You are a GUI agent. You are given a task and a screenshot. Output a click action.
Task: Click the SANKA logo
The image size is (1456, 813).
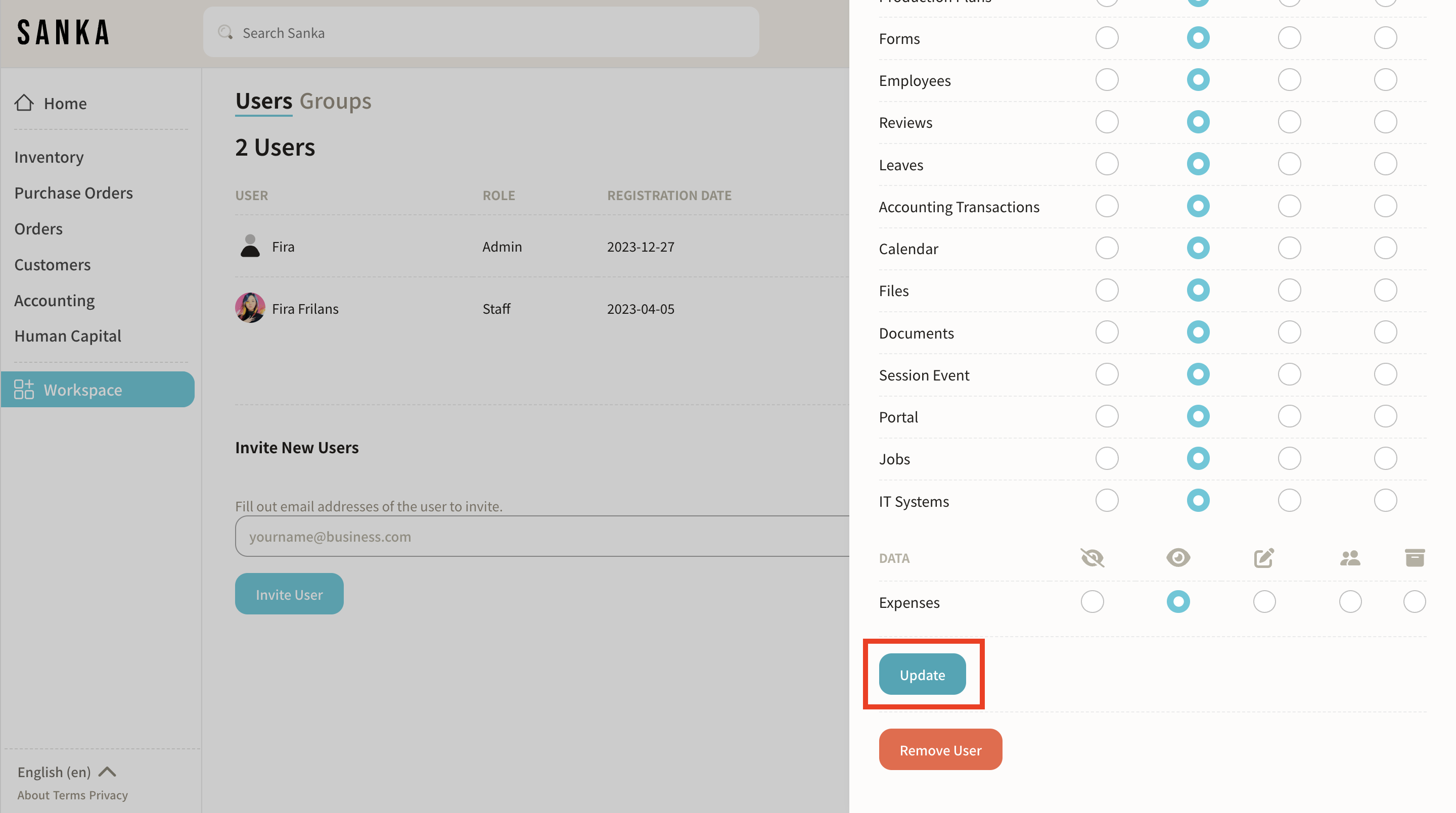pyautogui.click(x=63, y=32)
